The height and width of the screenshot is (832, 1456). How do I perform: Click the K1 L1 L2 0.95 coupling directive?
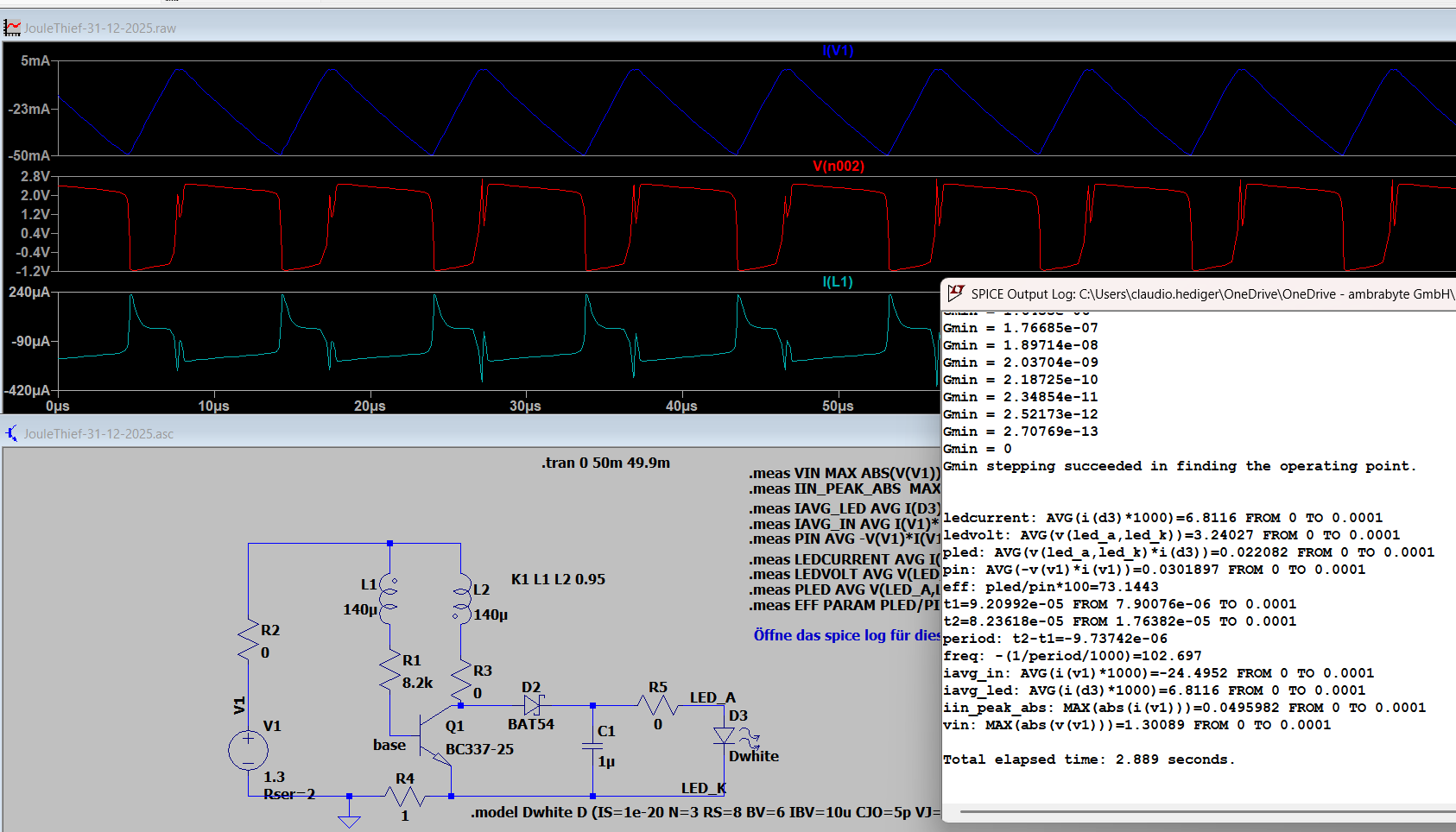click(558, 579)
